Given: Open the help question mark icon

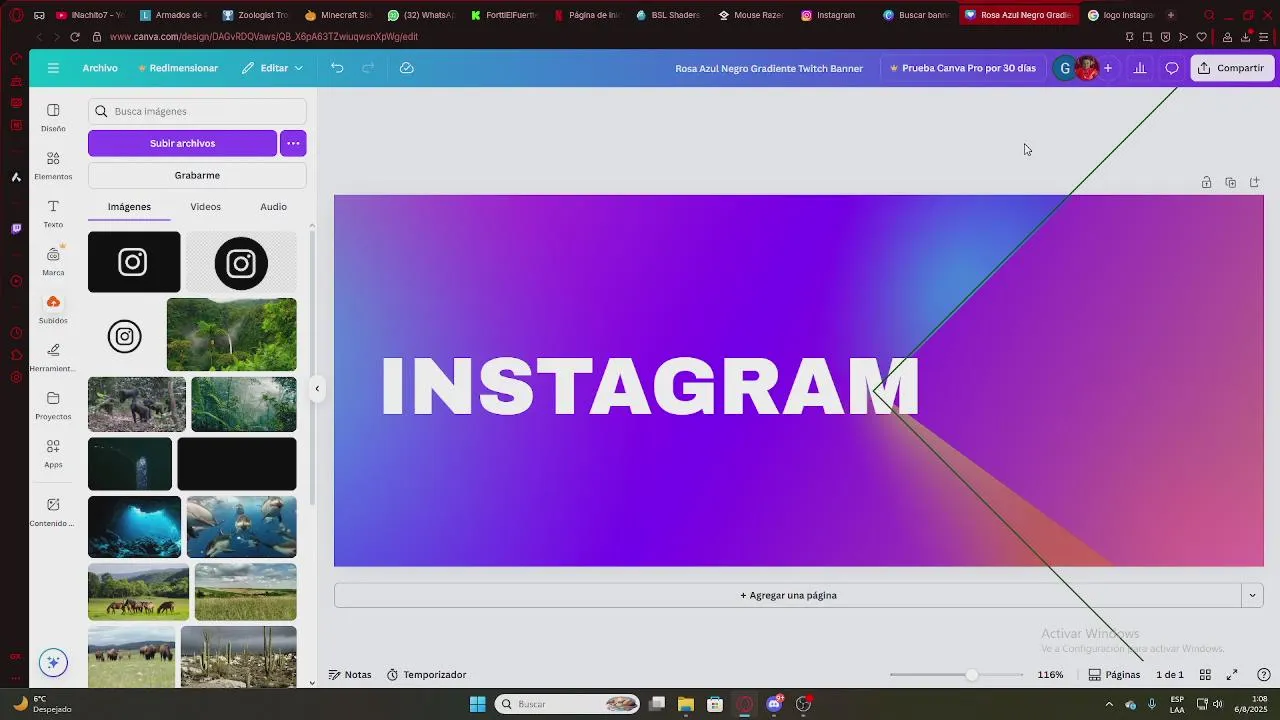Looking at the screenshot, I should click(x=1264, y=675).
